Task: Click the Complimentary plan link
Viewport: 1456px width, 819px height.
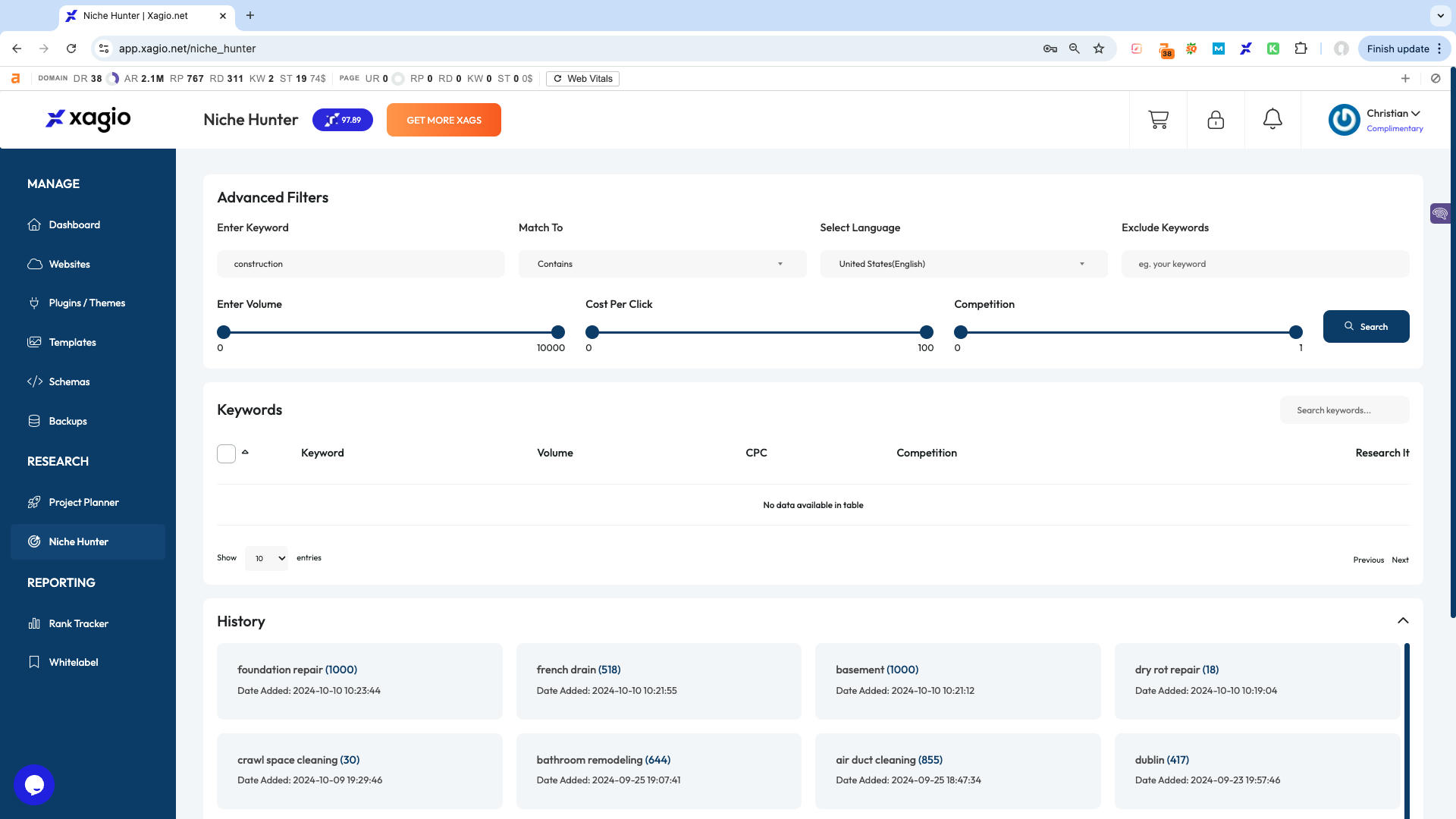Action: (1395, 128)
